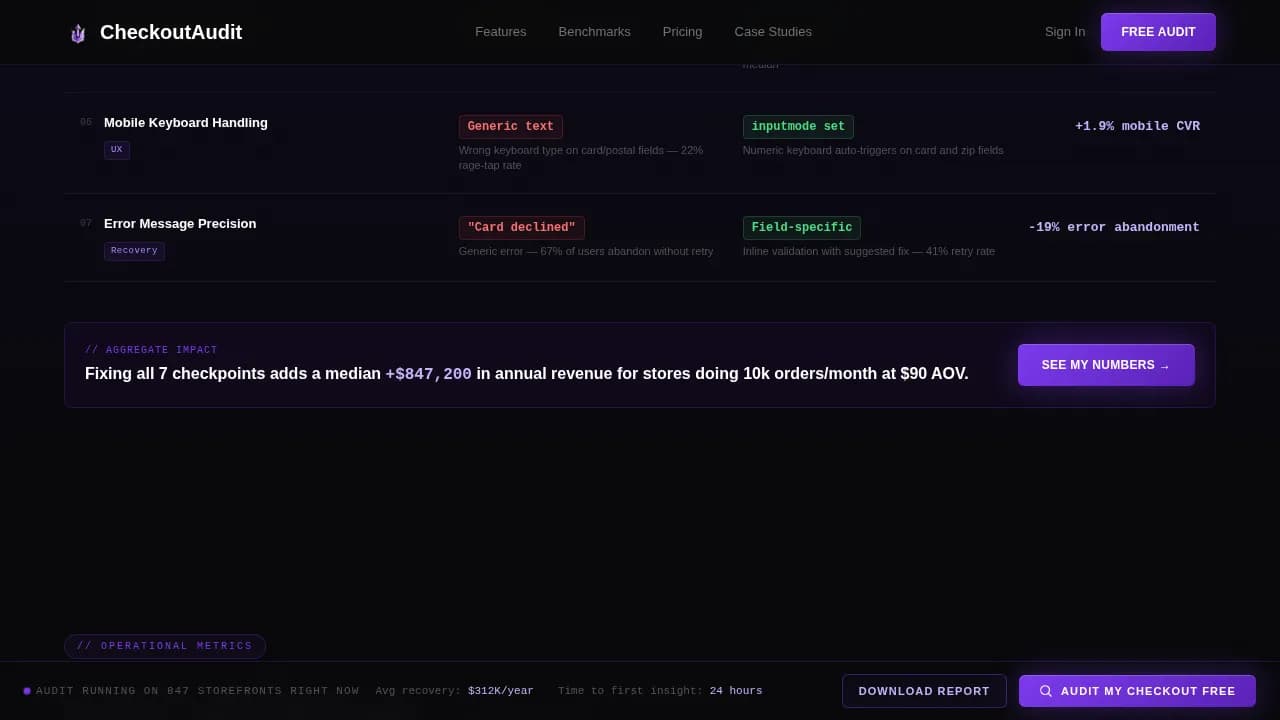Click the audit running on 847 storefronts text
The width and height of the screenshot is (1280, 720).
(x=197, y=691)
